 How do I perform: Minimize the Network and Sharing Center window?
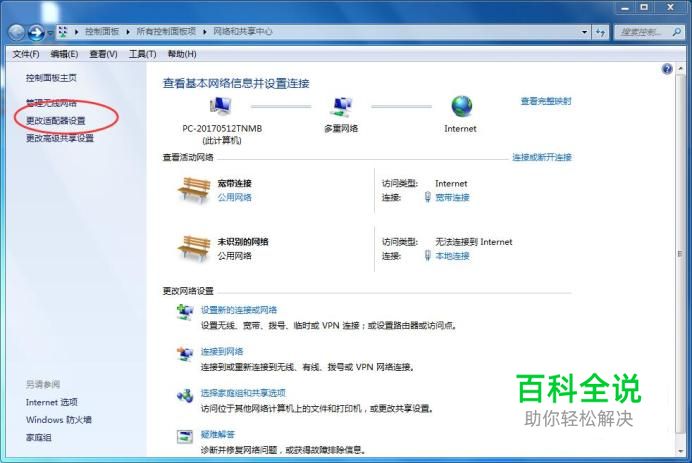(x=625, y=8)
